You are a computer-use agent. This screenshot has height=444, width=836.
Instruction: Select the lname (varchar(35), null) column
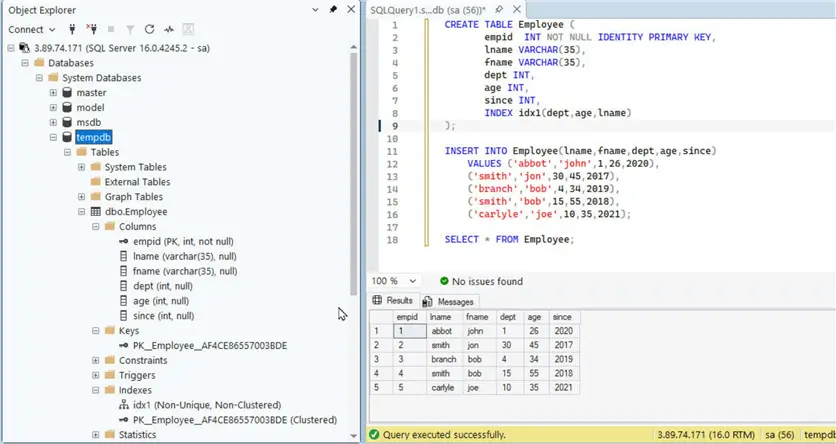[185, 256]
